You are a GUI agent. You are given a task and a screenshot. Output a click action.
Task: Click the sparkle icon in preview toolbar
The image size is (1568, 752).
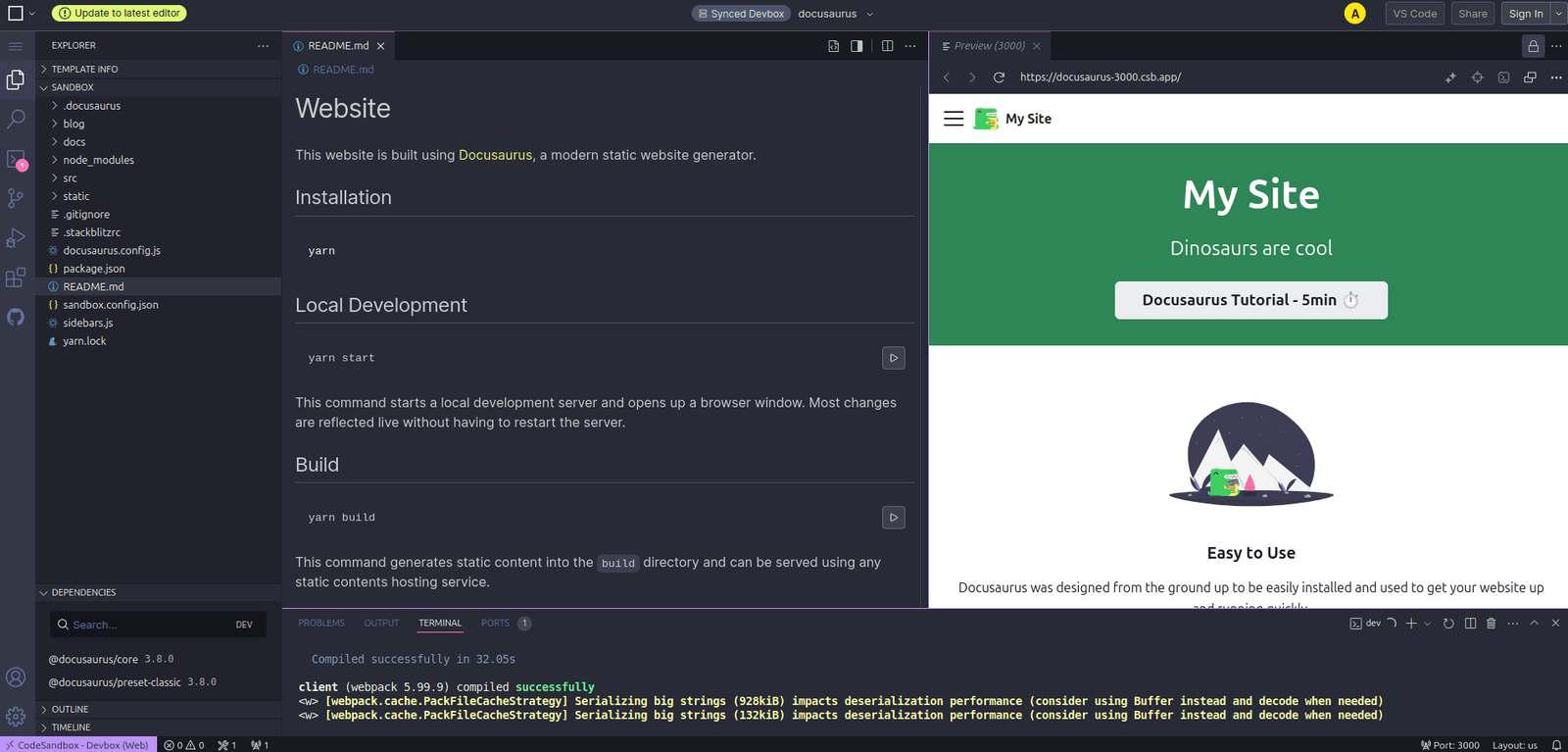(1450, 77)
